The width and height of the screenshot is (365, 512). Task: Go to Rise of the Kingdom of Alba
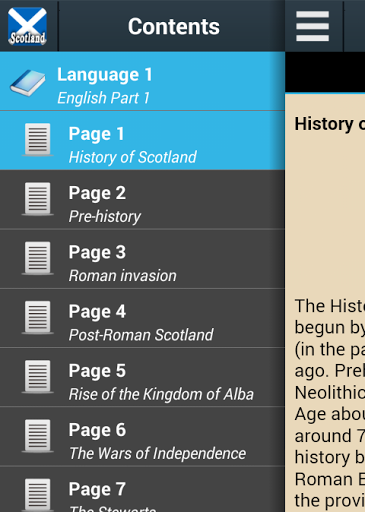coord(142,377)
